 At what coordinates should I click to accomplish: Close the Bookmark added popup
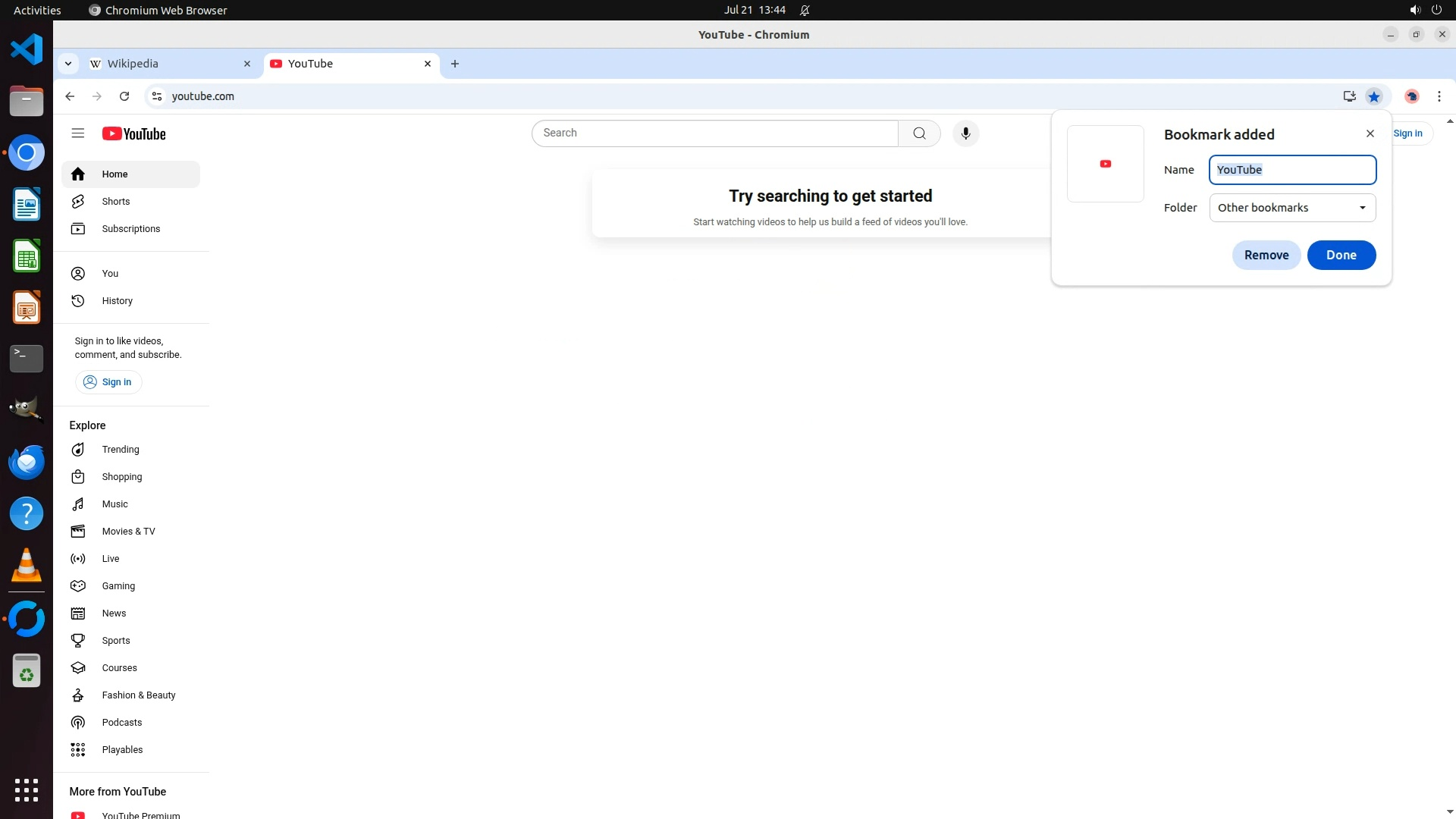(1370, 133)
